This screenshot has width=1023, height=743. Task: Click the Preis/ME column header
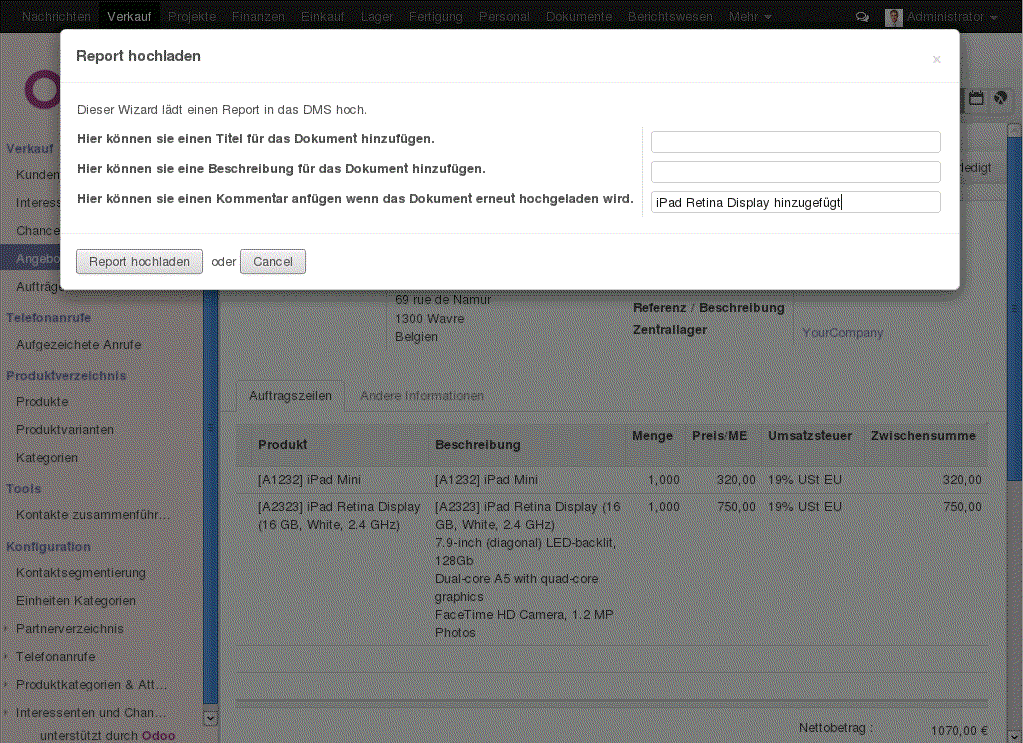720,436
